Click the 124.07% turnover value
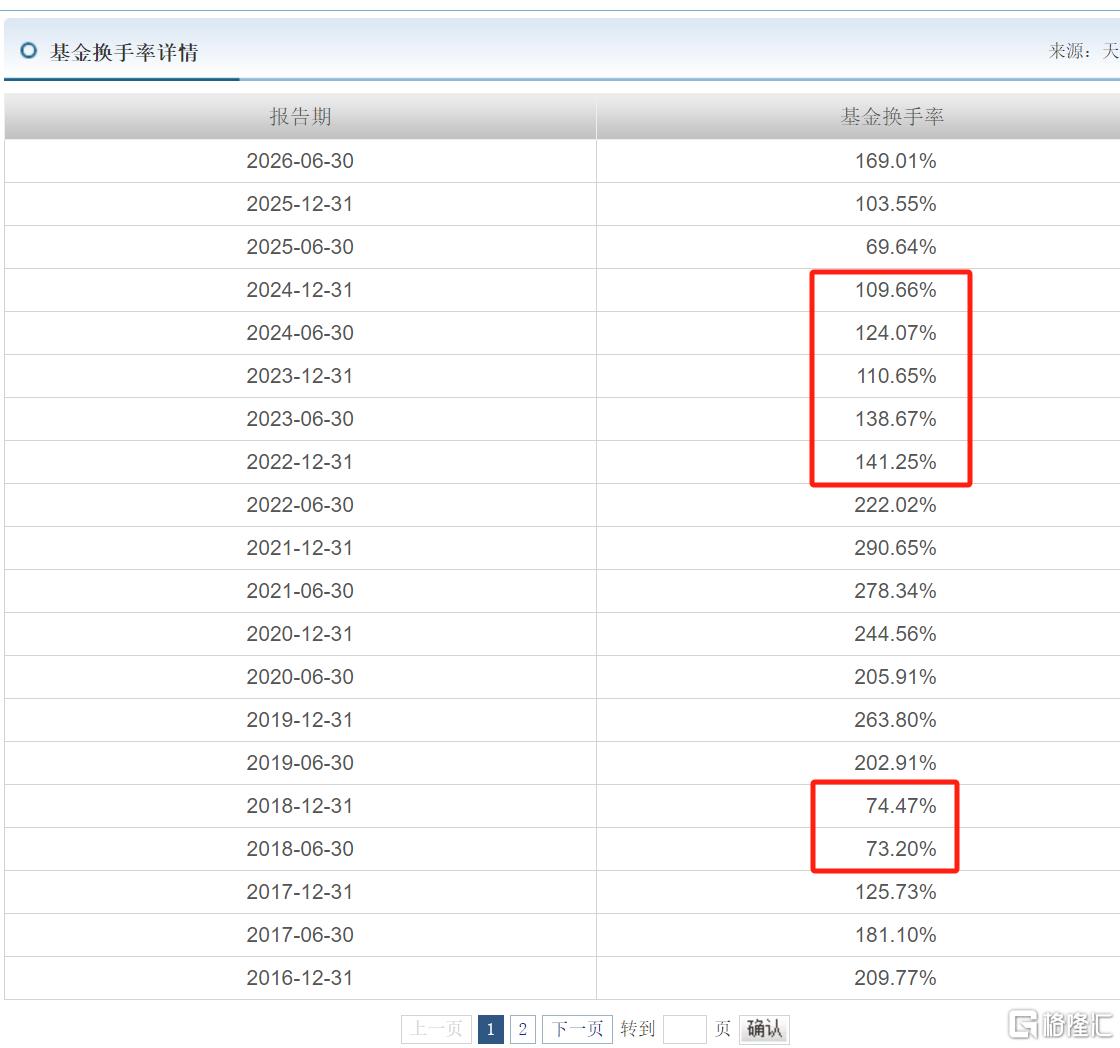The width and height of the screenshot is (1120, 1048). 896,333
